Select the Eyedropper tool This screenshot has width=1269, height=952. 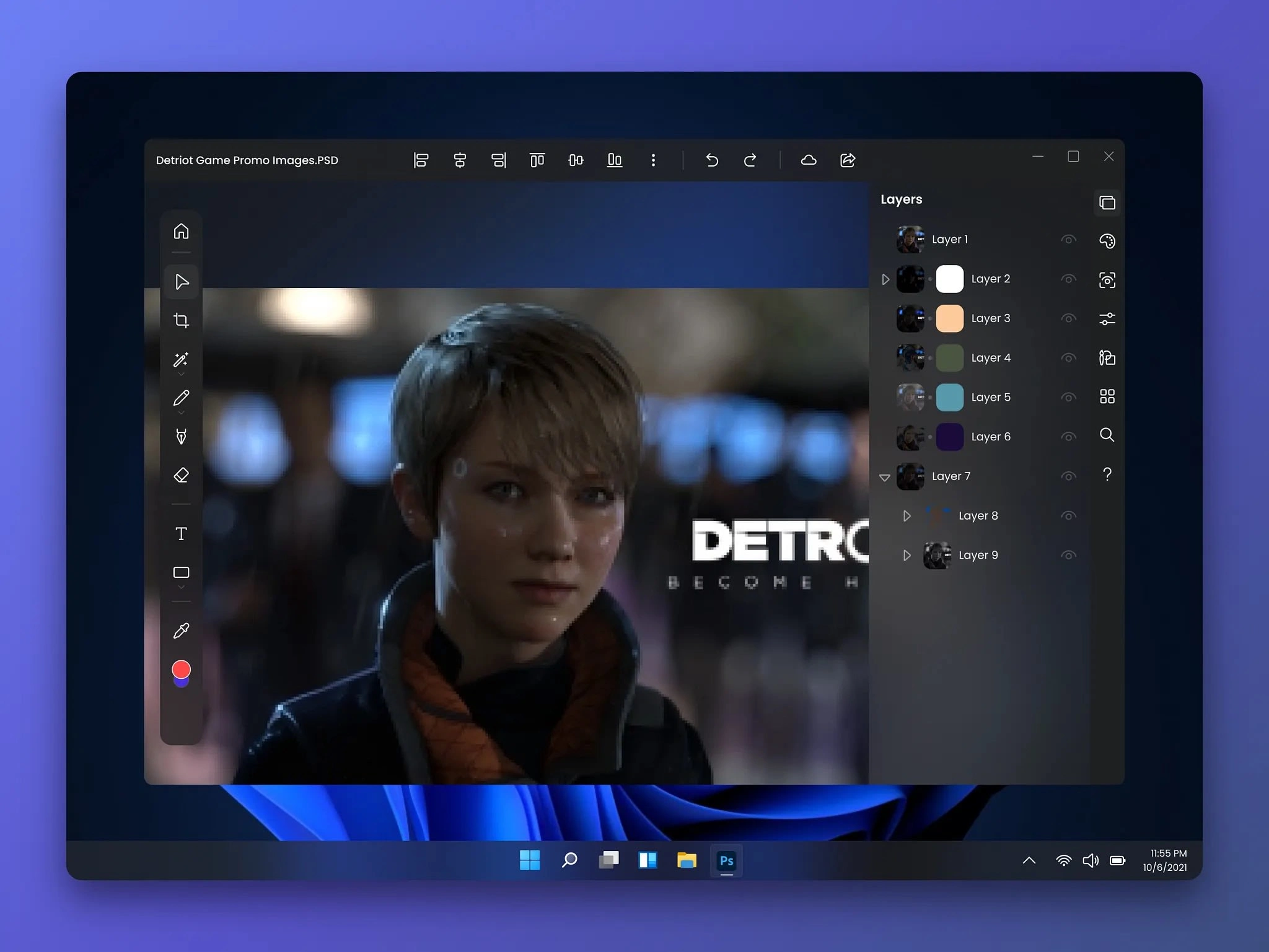(x=181, y=631)
